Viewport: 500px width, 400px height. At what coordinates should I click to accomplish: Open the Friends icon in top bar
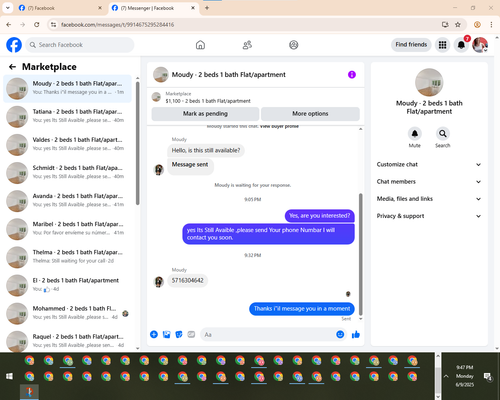point(247,45)
